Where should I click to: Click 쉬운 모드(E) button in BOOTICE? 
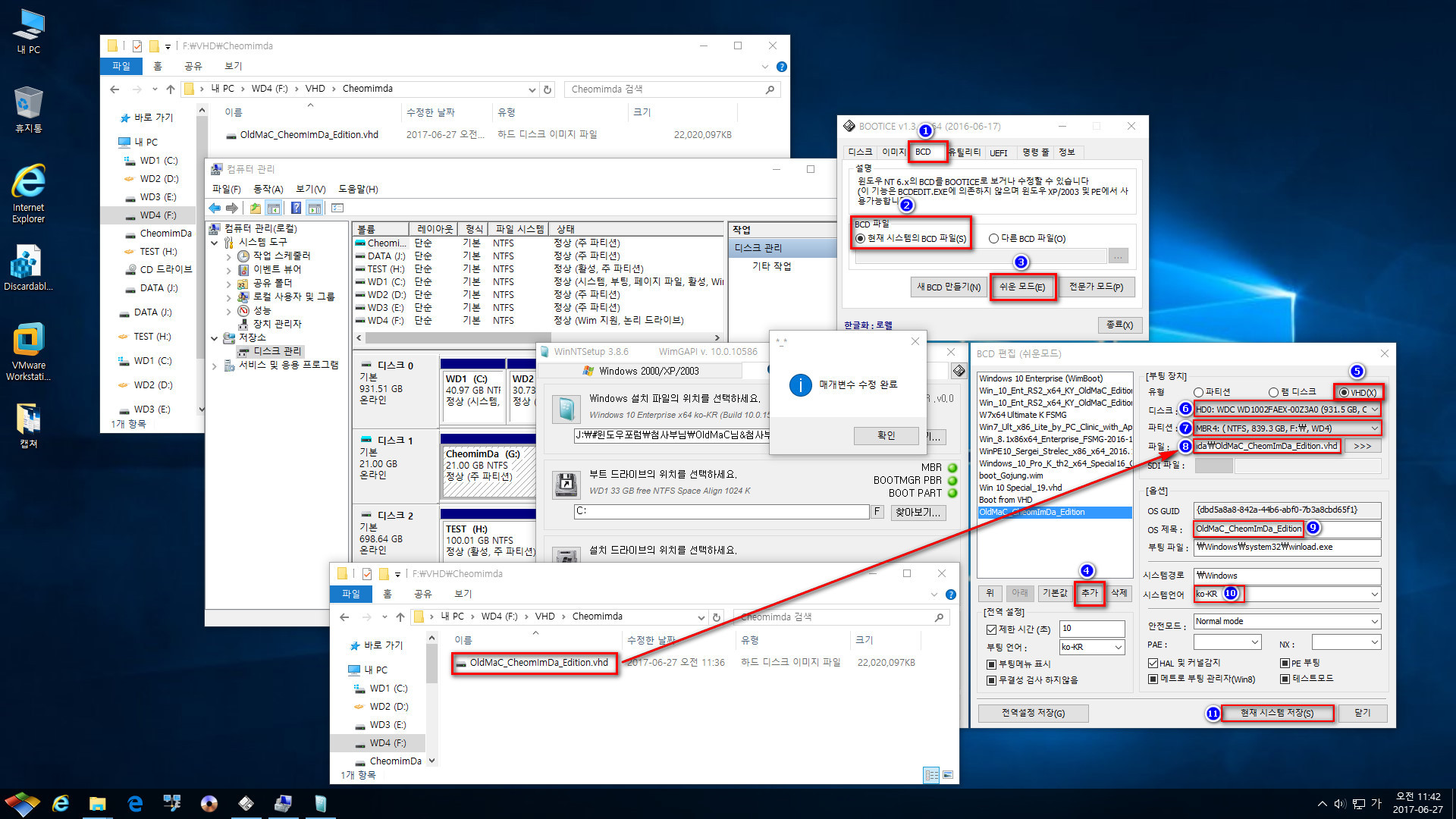click(x=1021, y=287)
